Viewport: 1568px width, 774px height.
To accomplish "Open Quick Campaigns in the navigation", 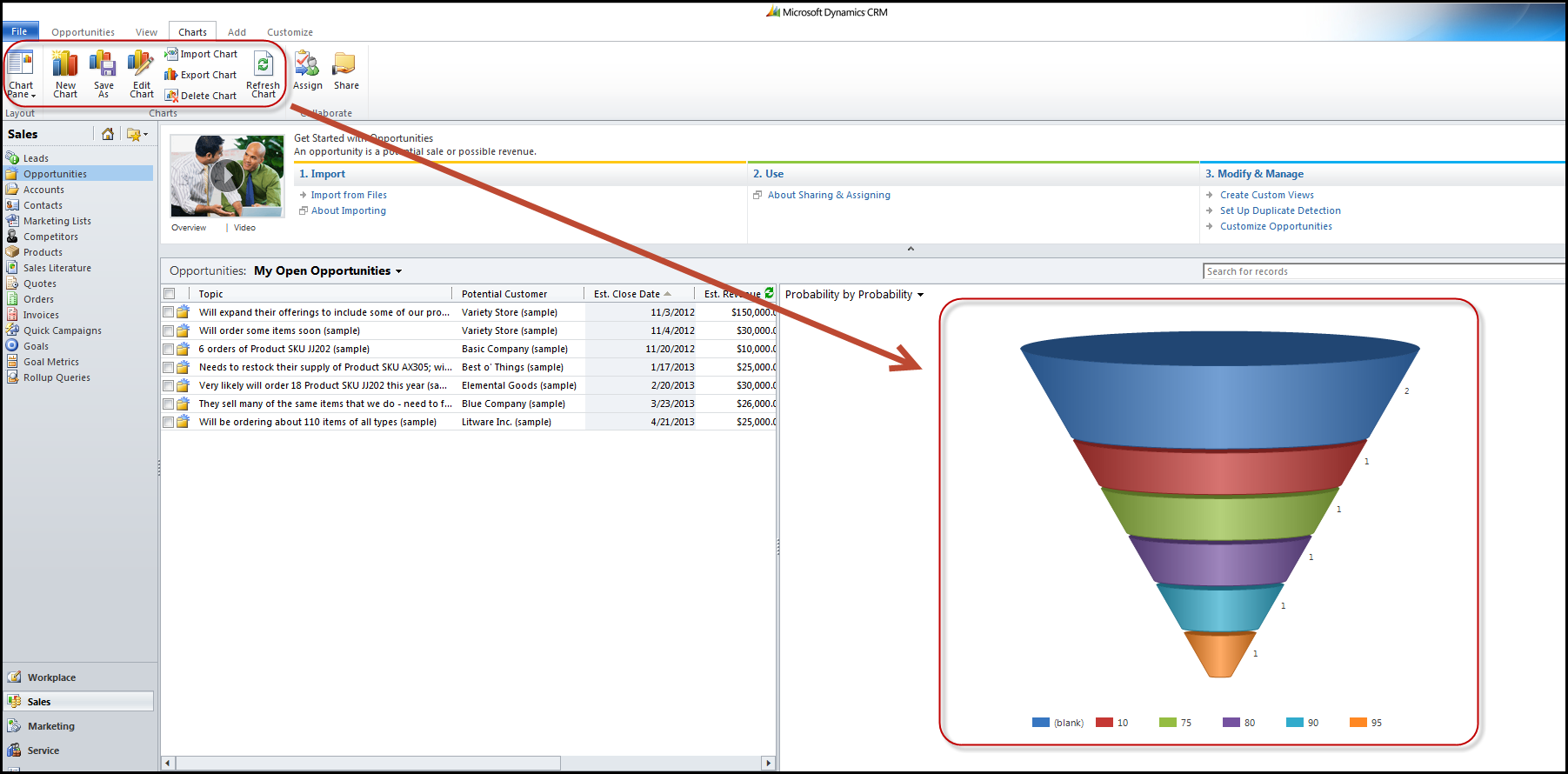I will coord(62,330).
